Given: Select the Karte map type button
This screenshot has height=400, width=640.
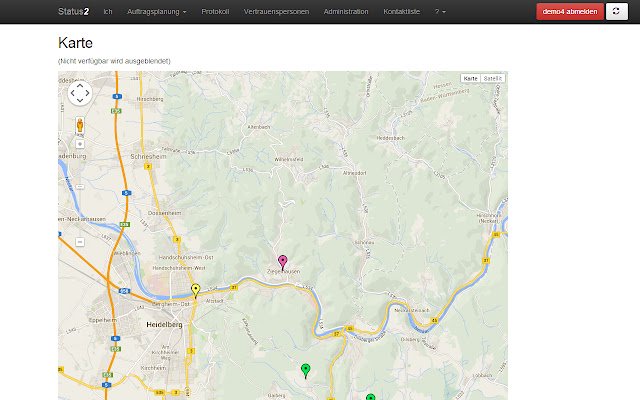Looking at the screenshot, I should coord(470,78).
